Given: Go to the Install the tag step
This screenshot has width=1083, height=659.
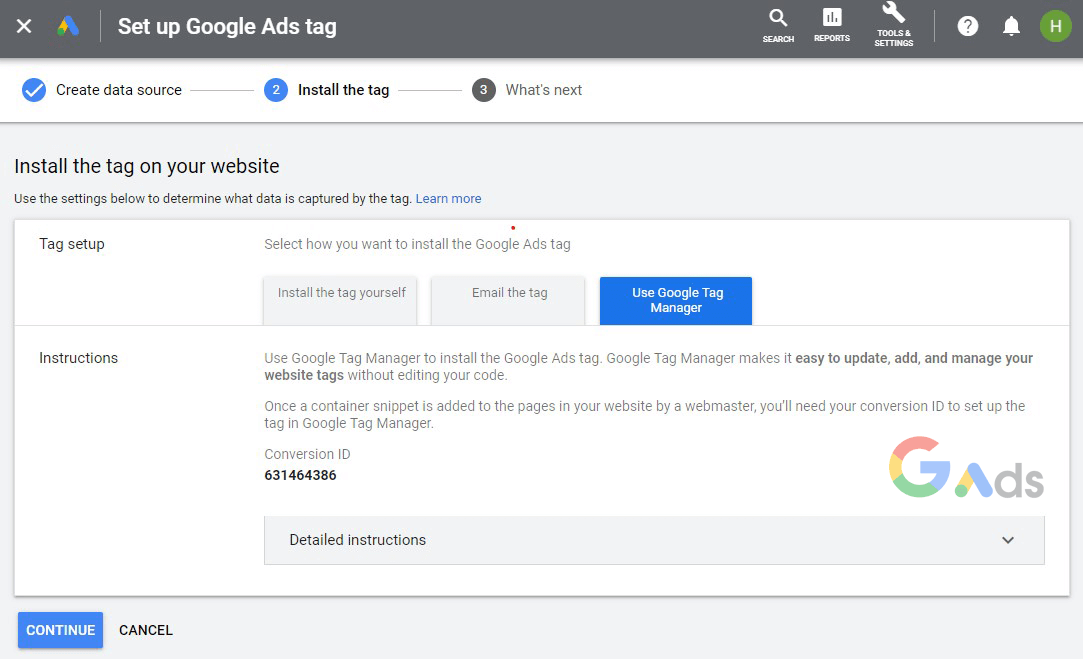Looking at the screenshot, I should (x=343, y=90).
